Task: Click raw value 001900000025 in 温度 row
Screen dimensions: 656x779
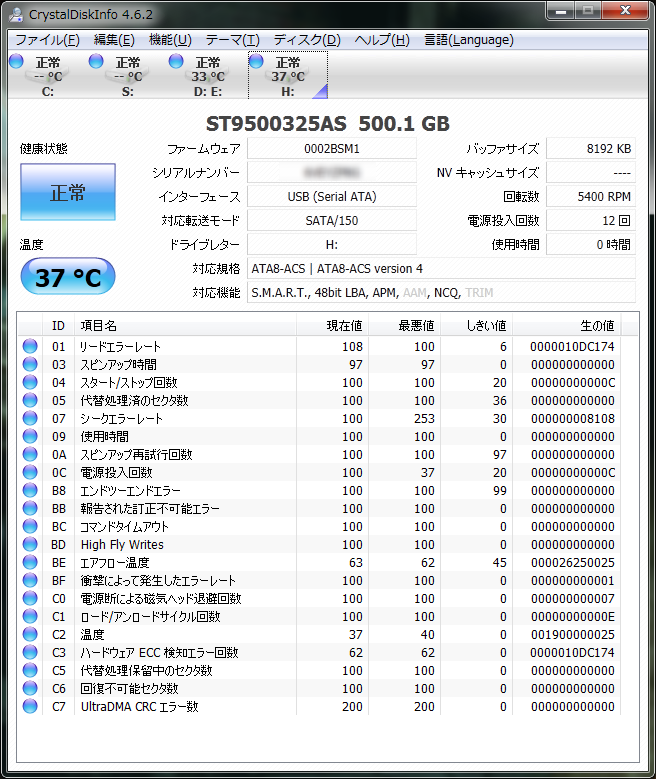Action: pos(573,634)
